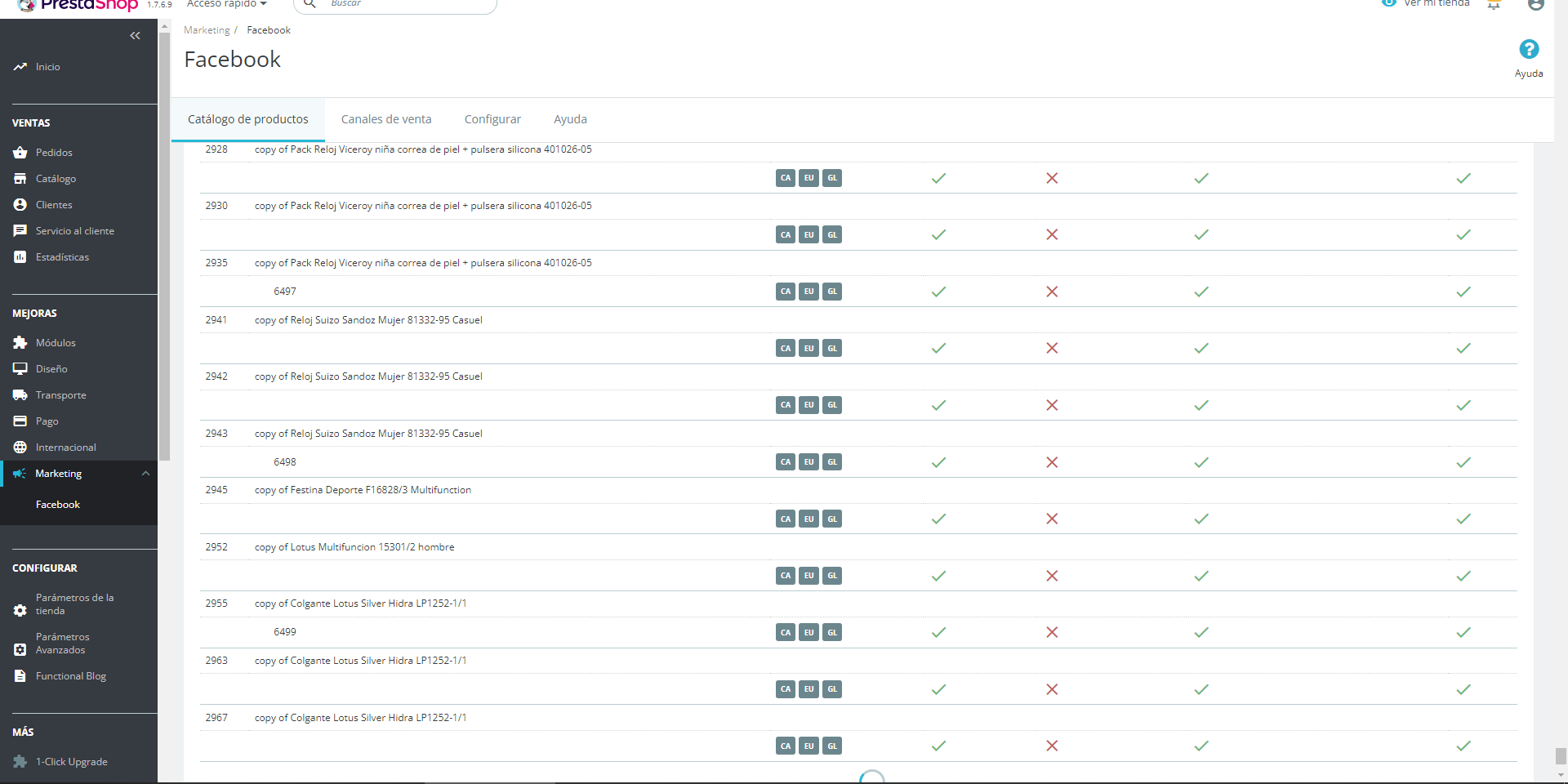The width and height of the screenshot is (1568, 784).
Task: Open the Acceso rápido dropdown
Action: pyautogui.click(x=227, y=3)
